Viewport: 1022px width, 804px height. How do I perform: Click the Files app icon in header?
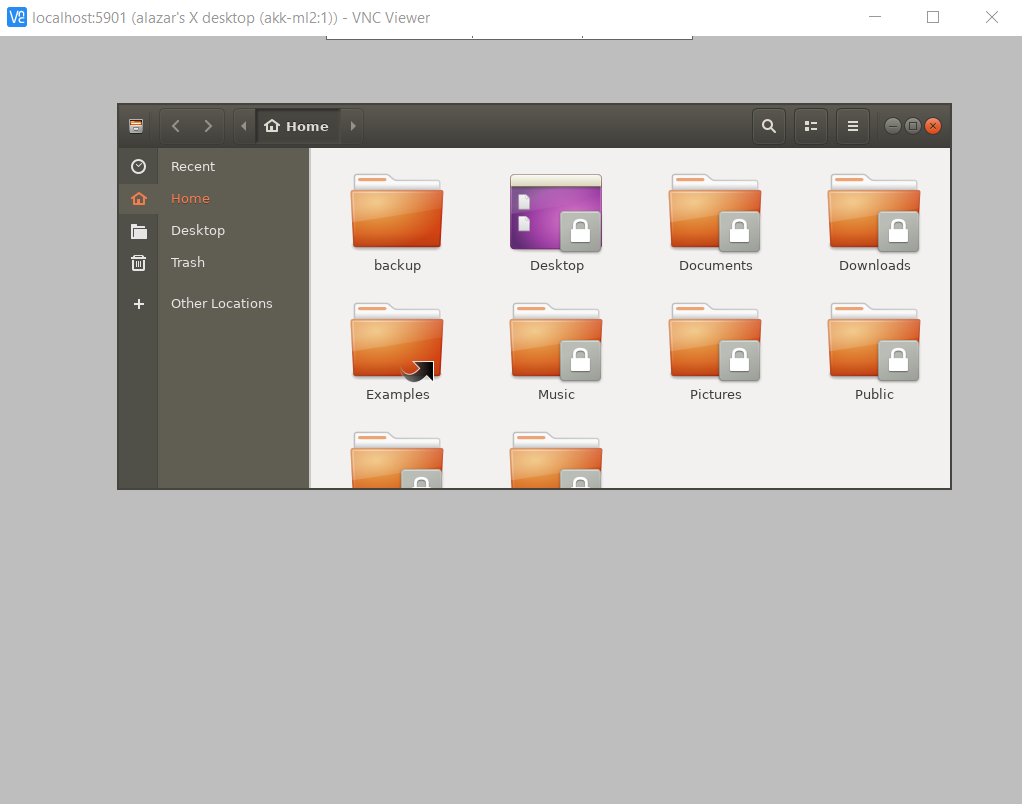point(136,126)
